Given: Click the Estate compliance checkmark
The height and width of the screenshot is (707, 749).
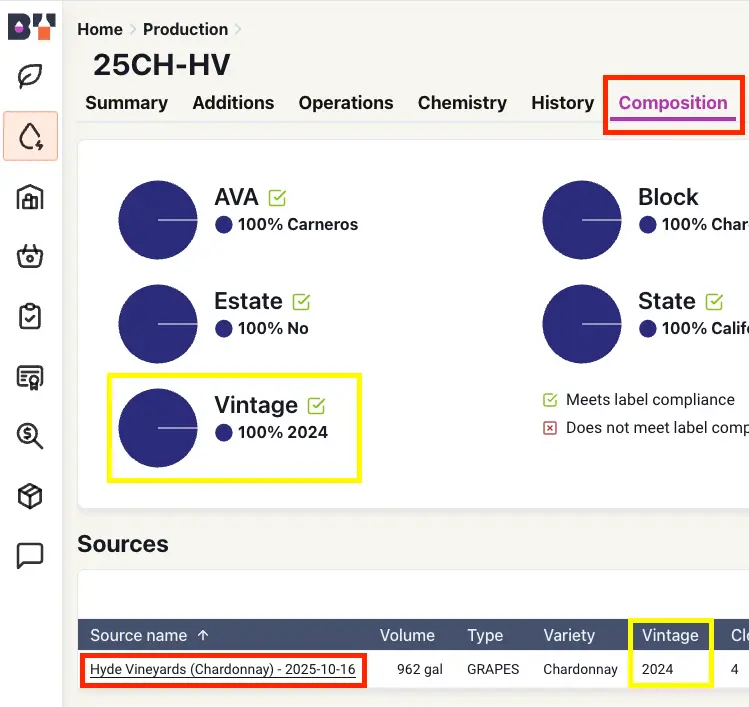Looking at the screenshot, I should [301, 302].
